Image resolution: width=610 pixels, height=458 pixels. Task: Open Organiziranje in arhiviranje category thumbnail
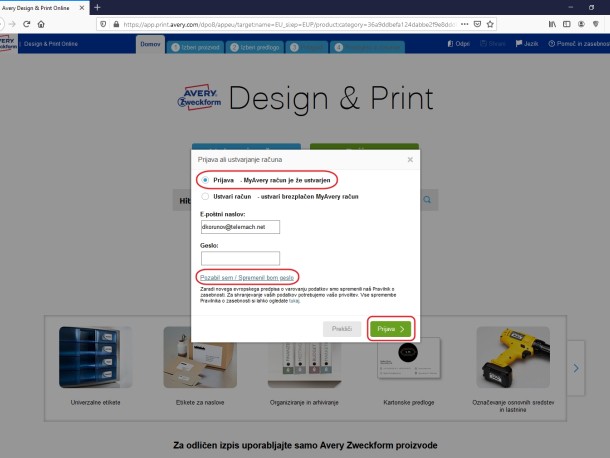(x=304, y=365)
